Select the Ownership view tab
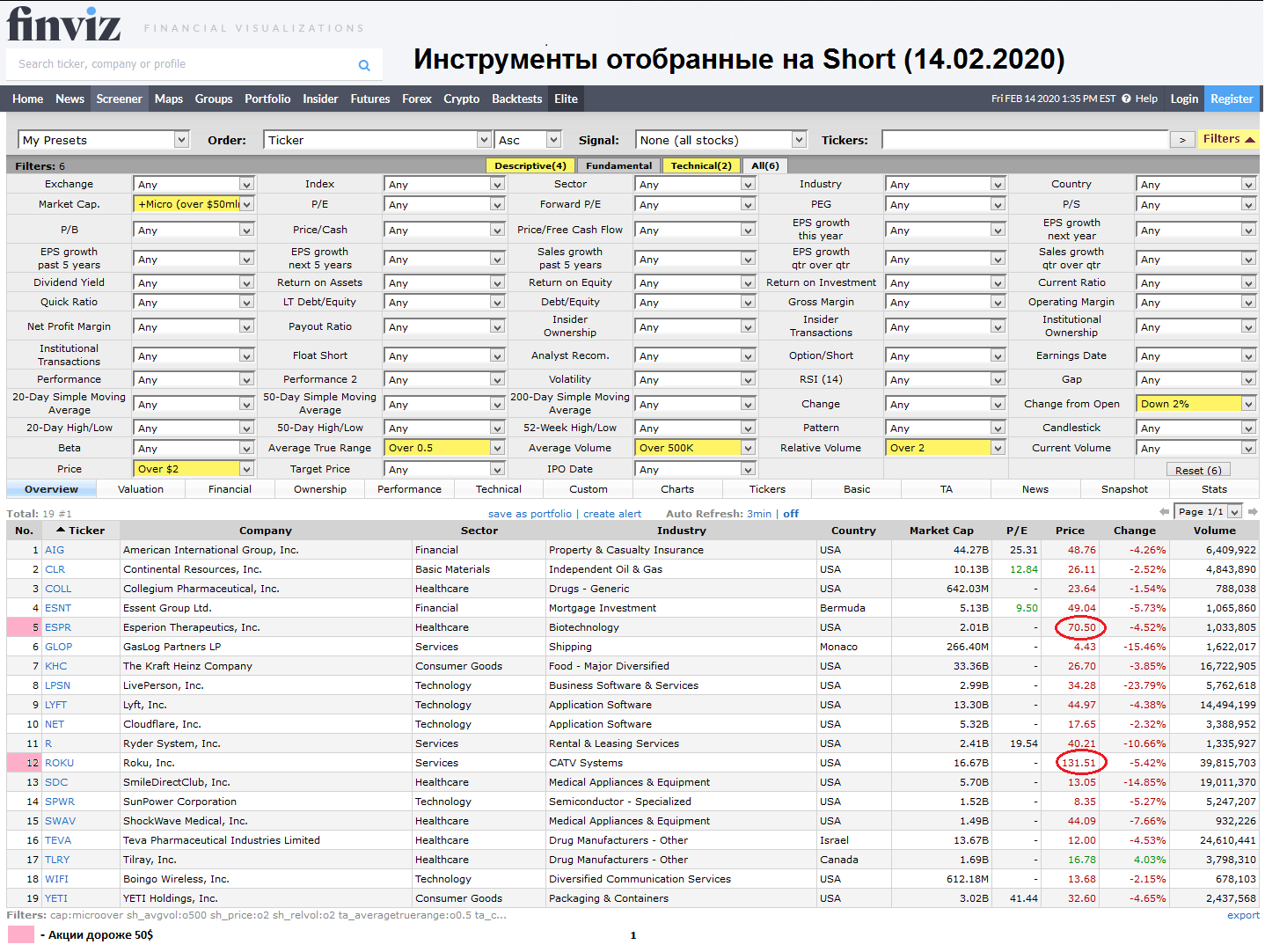This screenshot has width=1265, height=952. (320, 489)
